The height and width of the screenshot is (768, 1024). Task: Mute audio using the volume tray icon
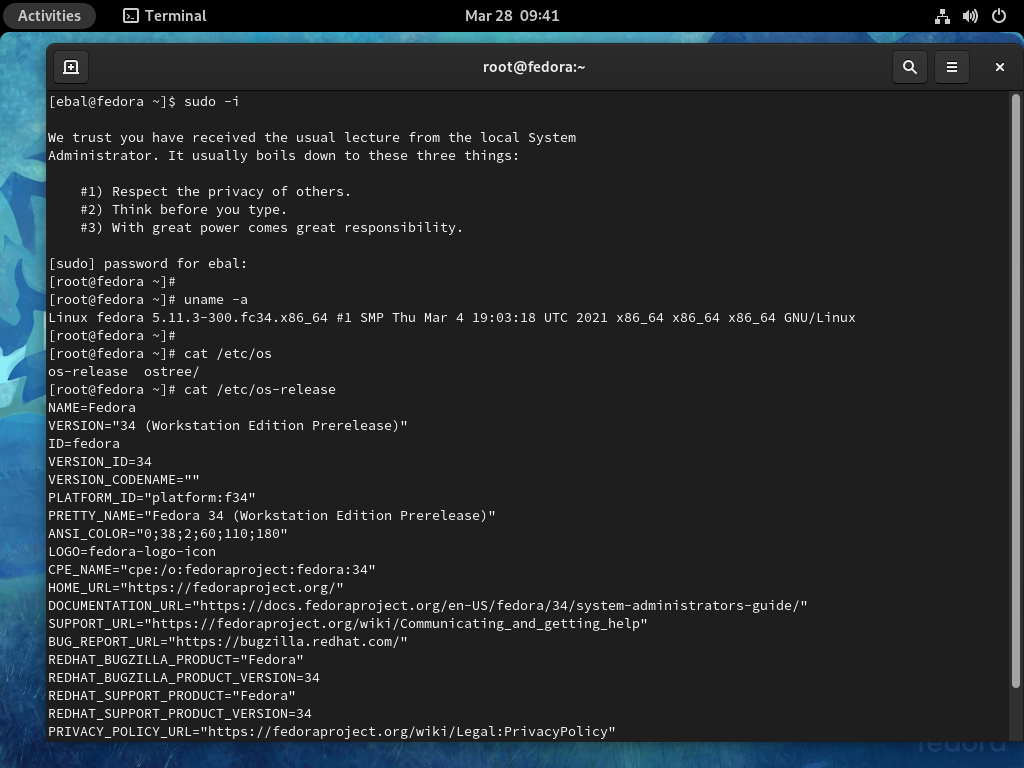click(x=970, y=15)
